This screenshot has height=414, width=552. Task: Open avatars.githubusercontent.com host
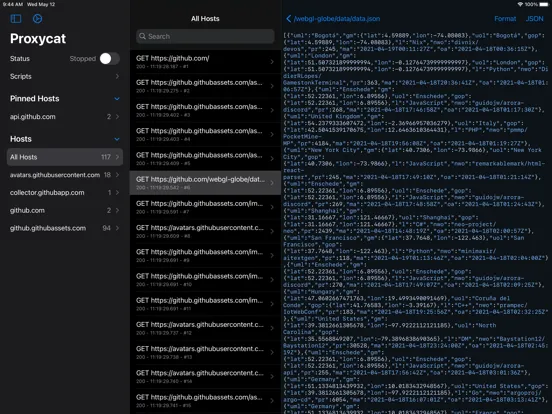65,175
